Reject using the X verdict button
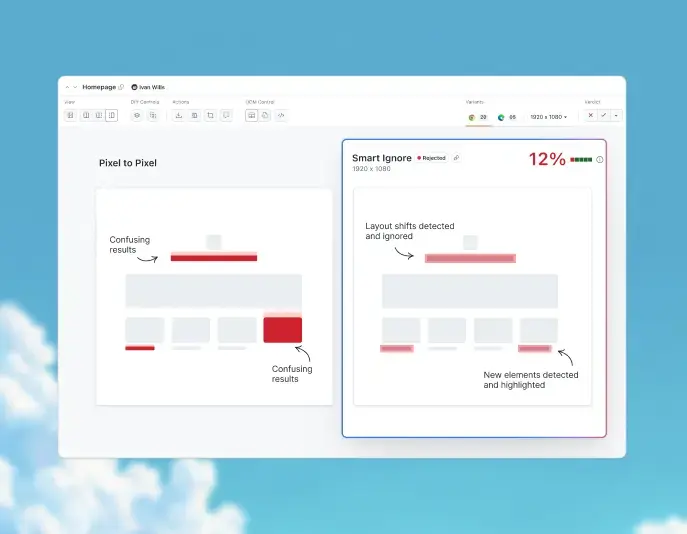The width and height of the screenshot is (687, 534). (x=590, y=116)
